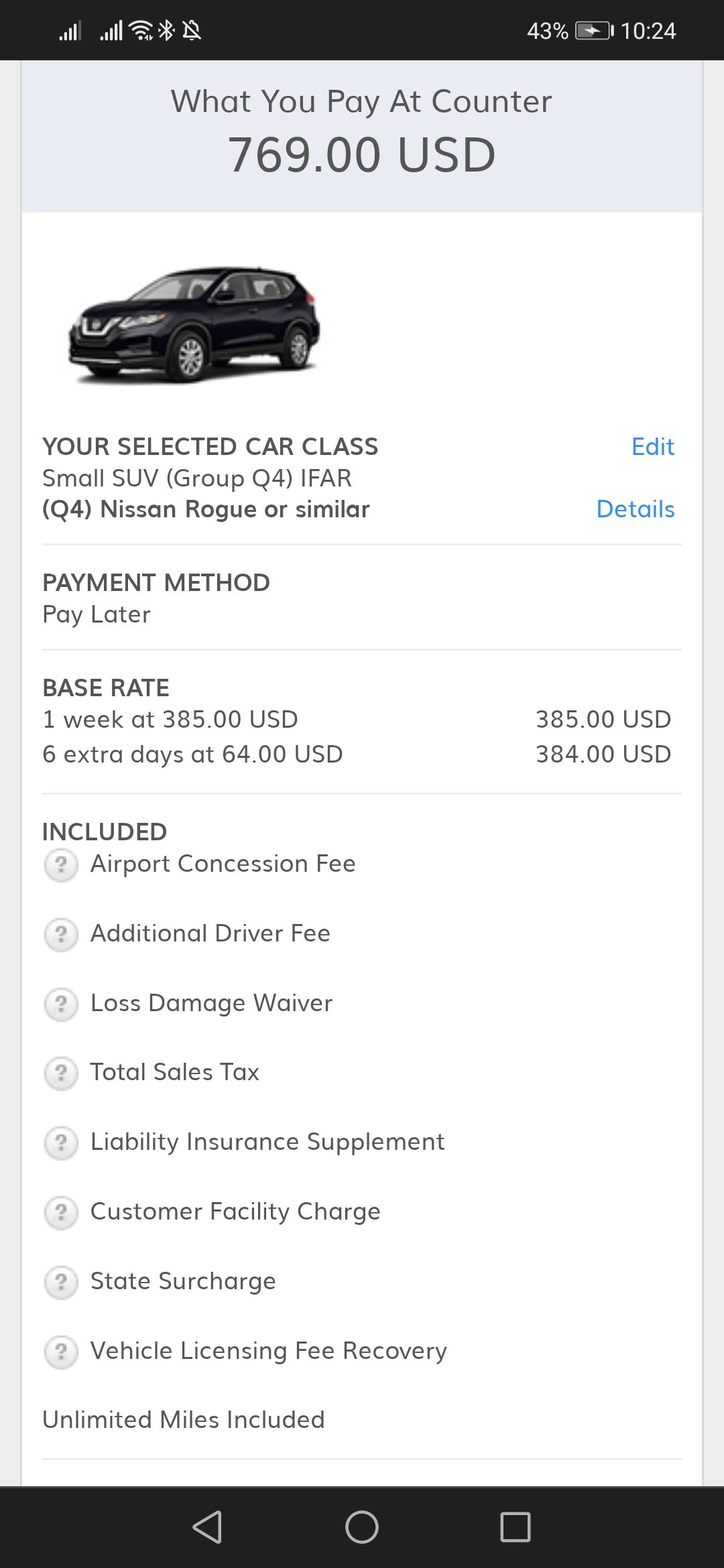The image size is (724, 1568).
Task: Open recent apps square button
Action: tap(515, 1527)
